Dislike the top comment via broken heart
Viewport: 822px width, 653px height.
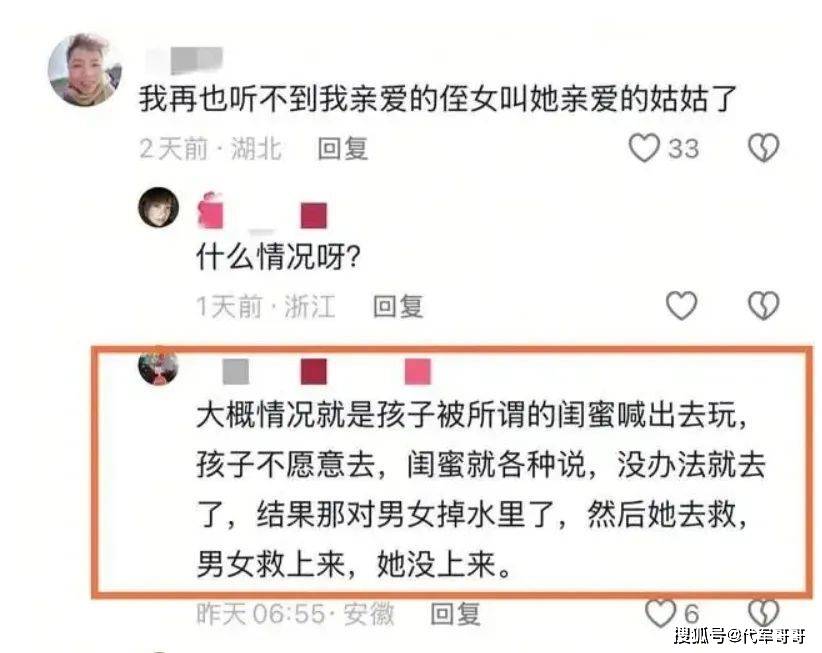tap(763, 148)
